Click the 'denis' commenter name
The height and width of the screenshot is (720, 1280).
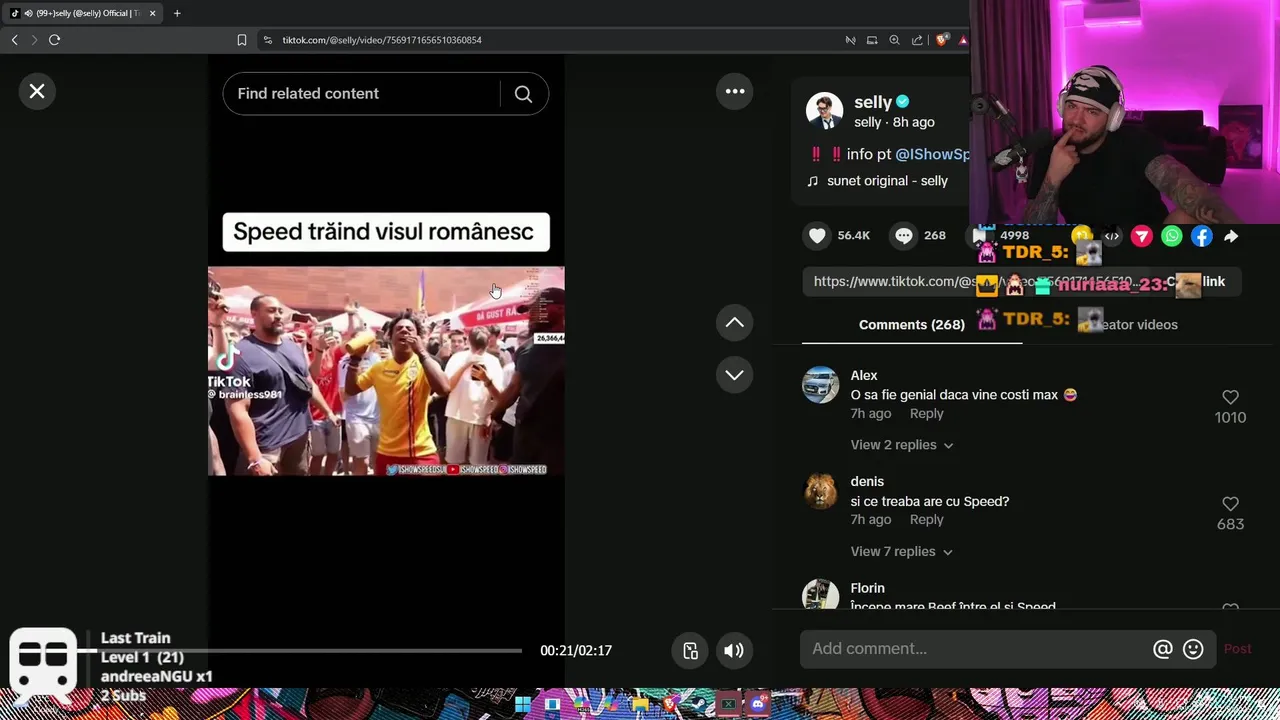coord(867,482)
